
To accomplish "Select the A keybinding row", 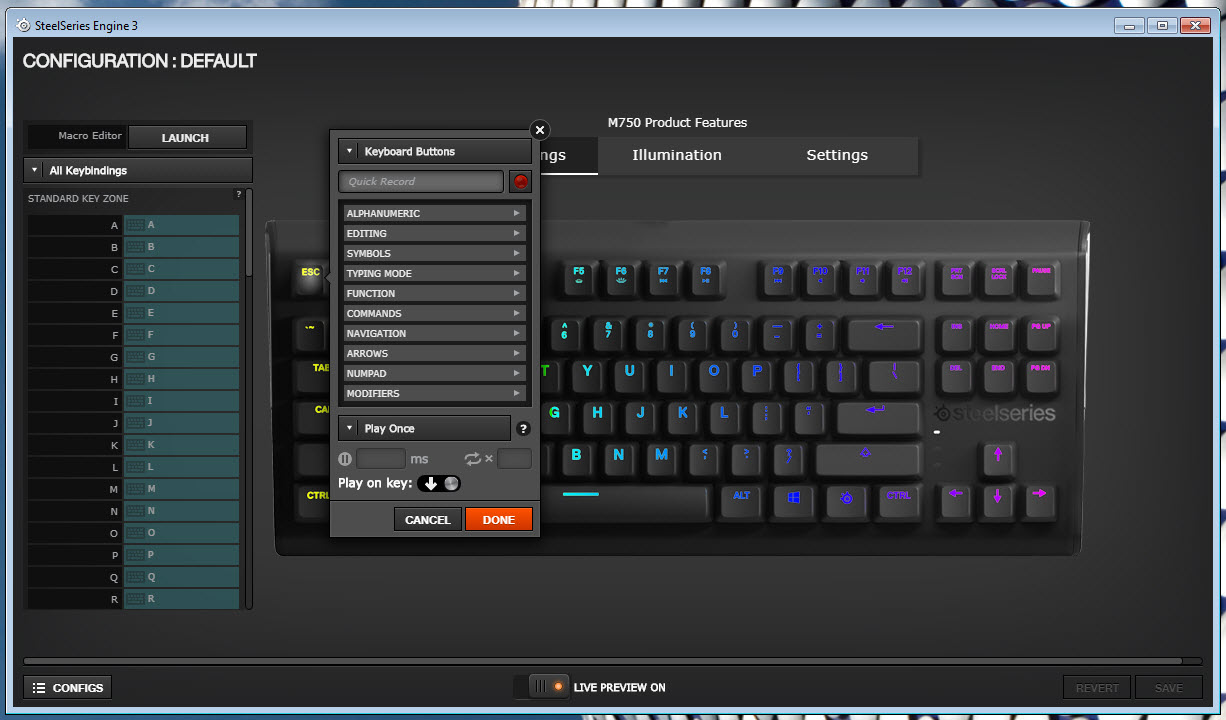I will (133, 225).
